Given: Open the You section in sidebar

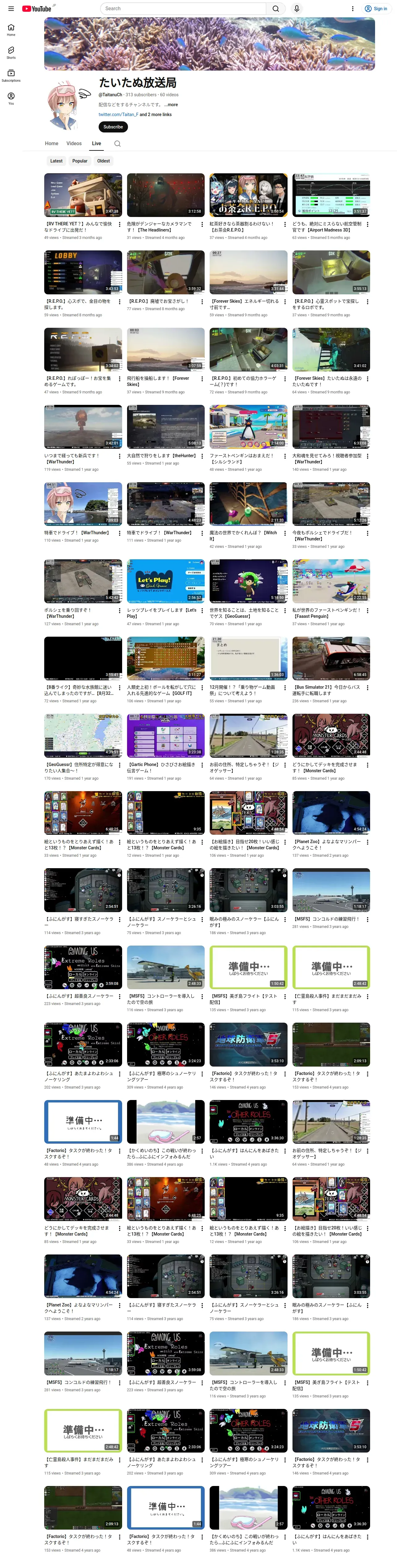Looking at the screenshot, I should coord(11,99).
